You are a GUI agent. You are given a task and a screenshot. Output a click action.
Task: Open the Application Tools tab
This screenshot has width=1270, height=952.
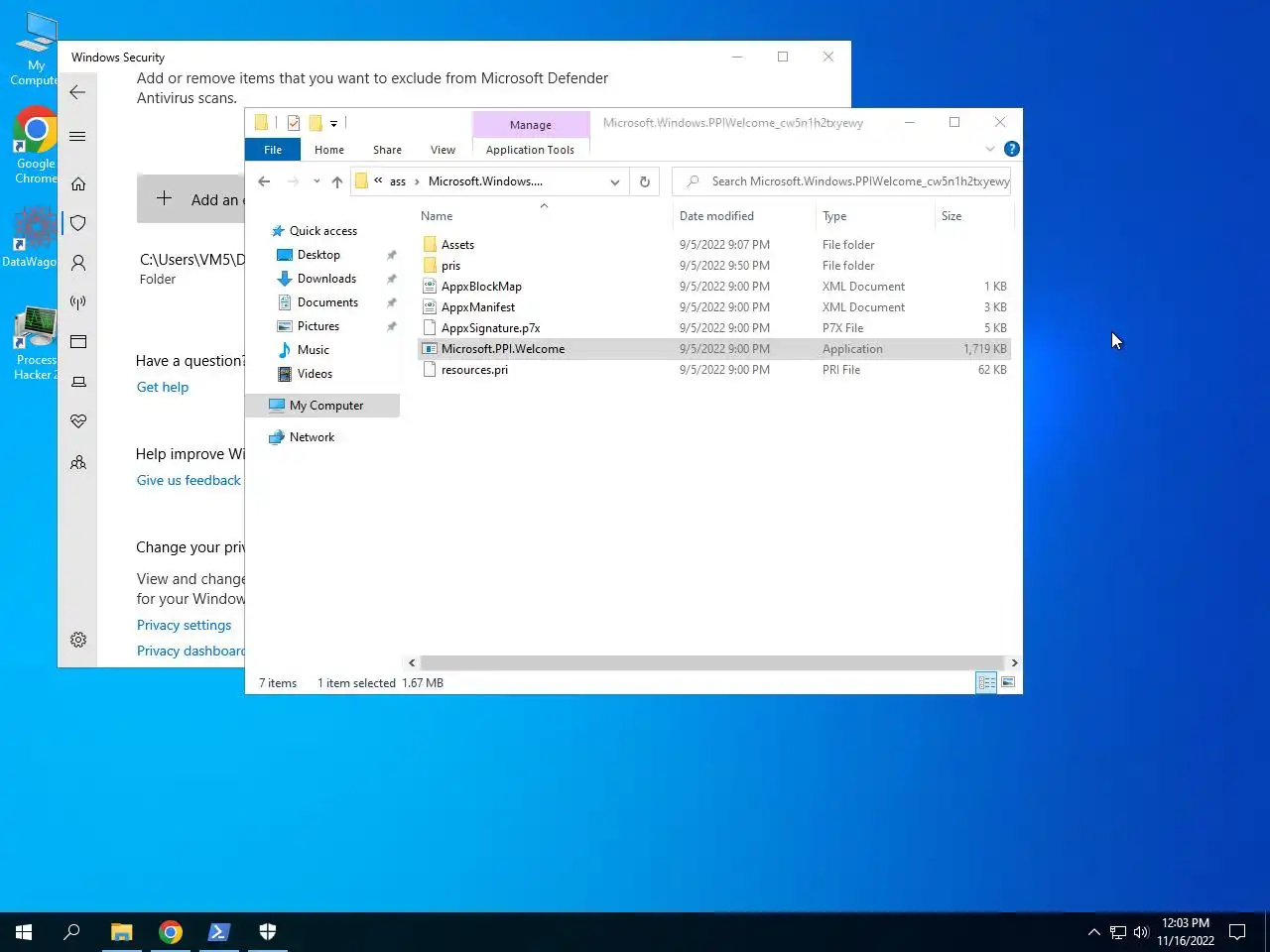(530, 150)
